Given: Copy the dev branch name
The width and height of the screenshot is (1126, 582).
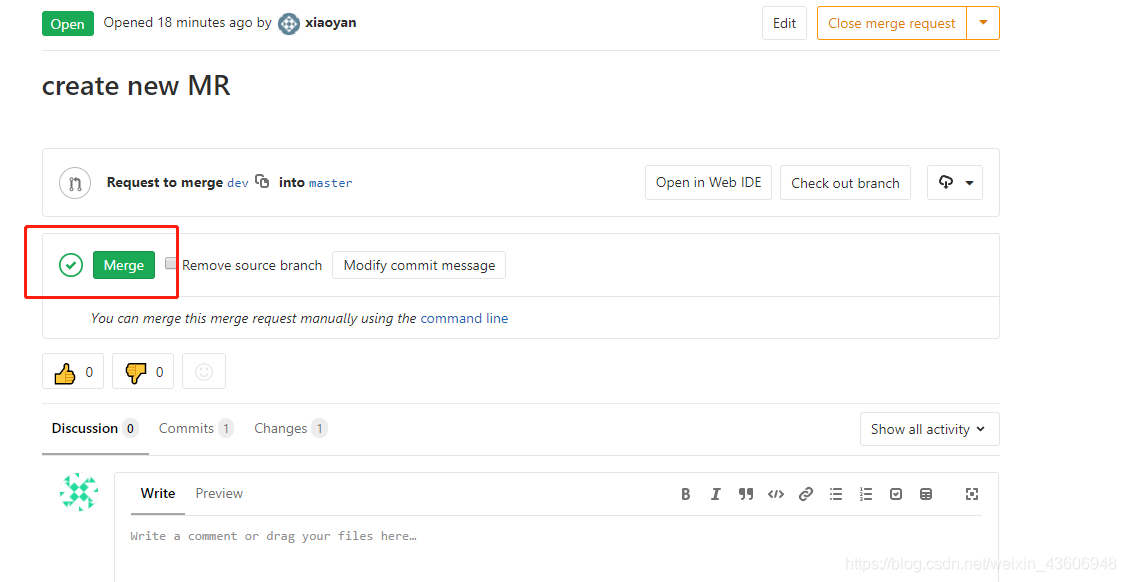Looking at the screenshot, I should pyautogui.click(x=262, y=181).
